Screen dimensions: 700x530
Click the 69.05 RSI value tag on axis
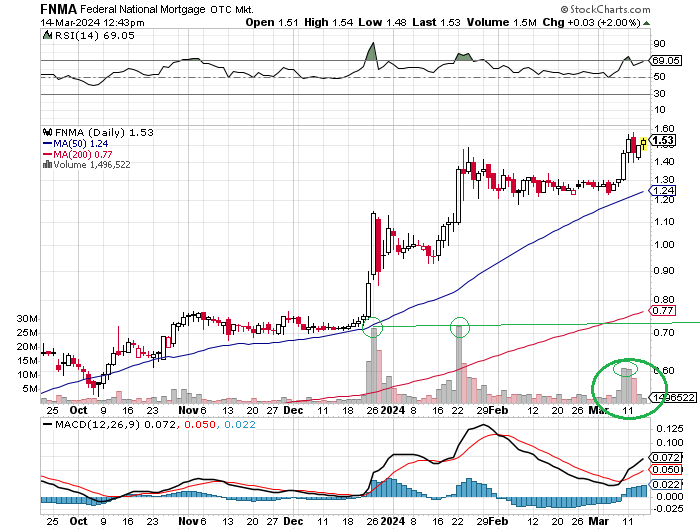[665, 60]
